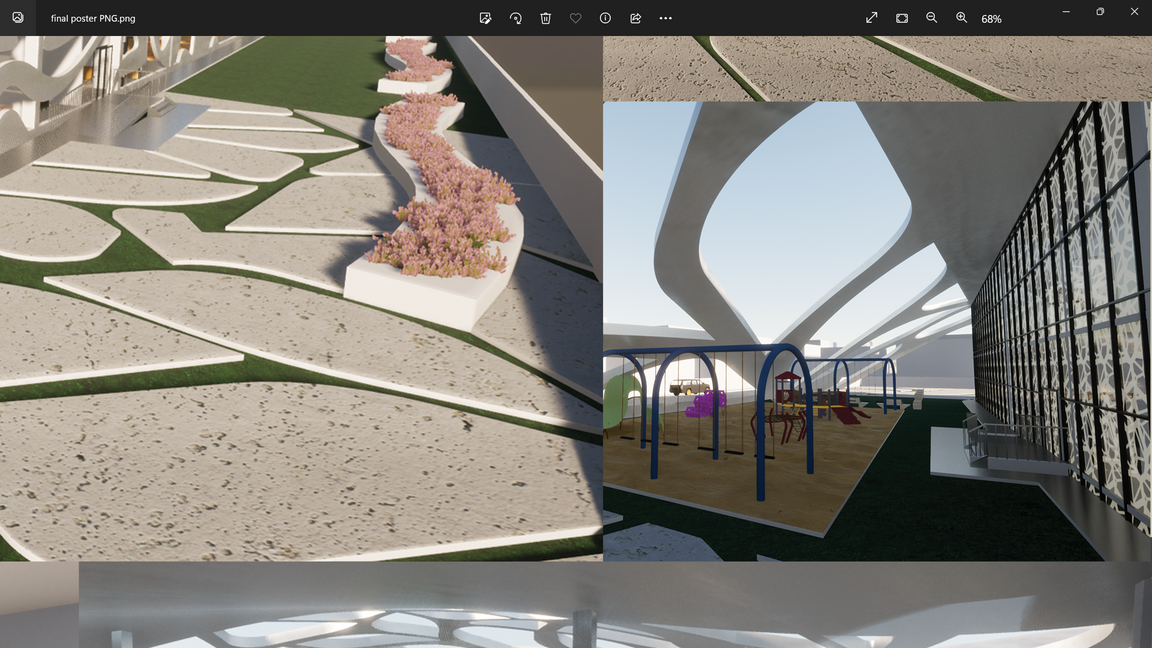The width and height of the screenshot is (1152, 648).
Task: Show file info panel
Action: [x=605, y=18]
